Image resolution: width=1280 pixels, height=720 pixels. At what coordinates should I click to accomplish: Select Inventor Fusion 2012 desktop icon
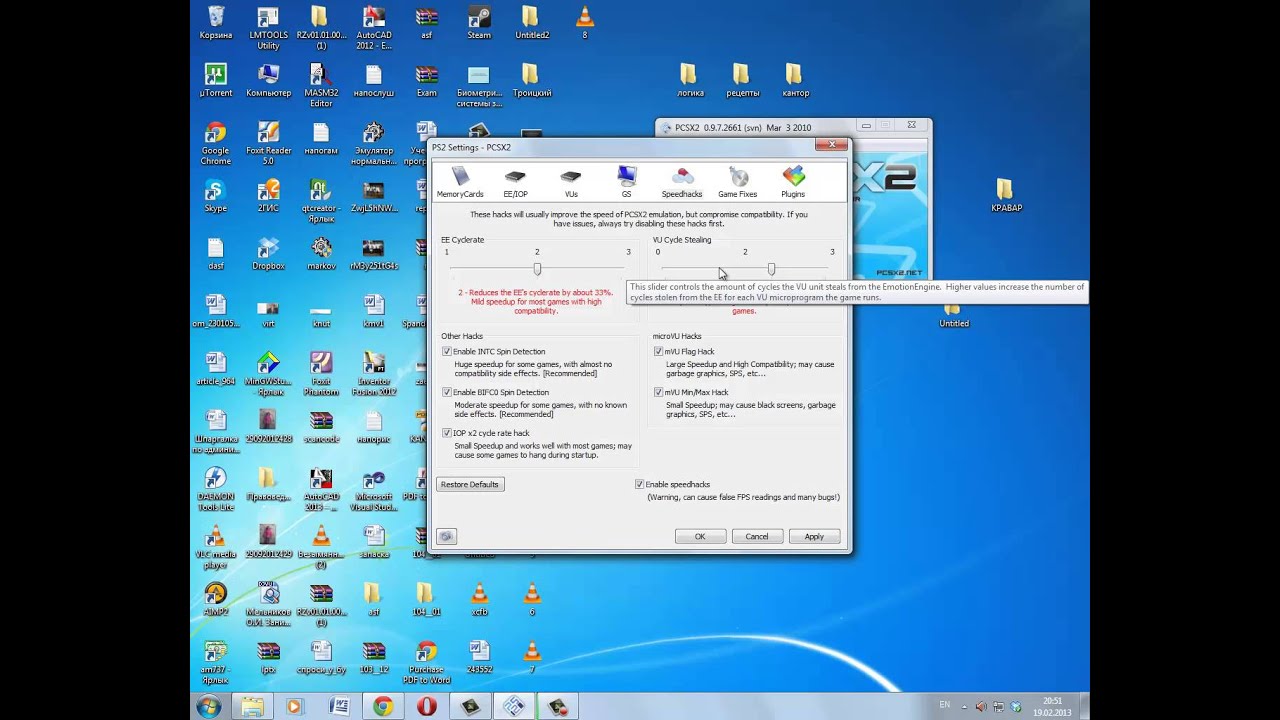[x=374, y=374]
